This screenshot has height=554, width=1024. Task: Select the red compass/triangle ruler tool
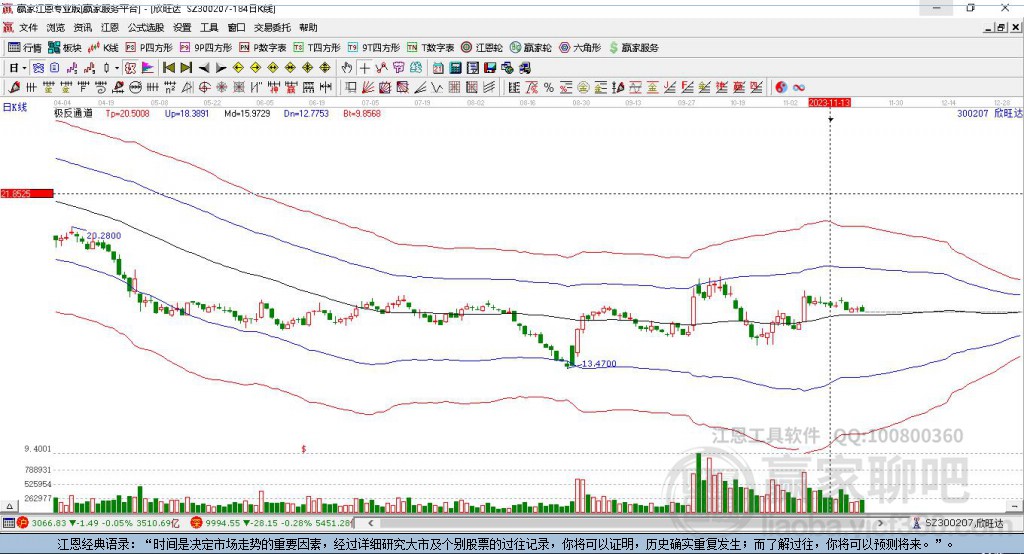coord(118,88)
